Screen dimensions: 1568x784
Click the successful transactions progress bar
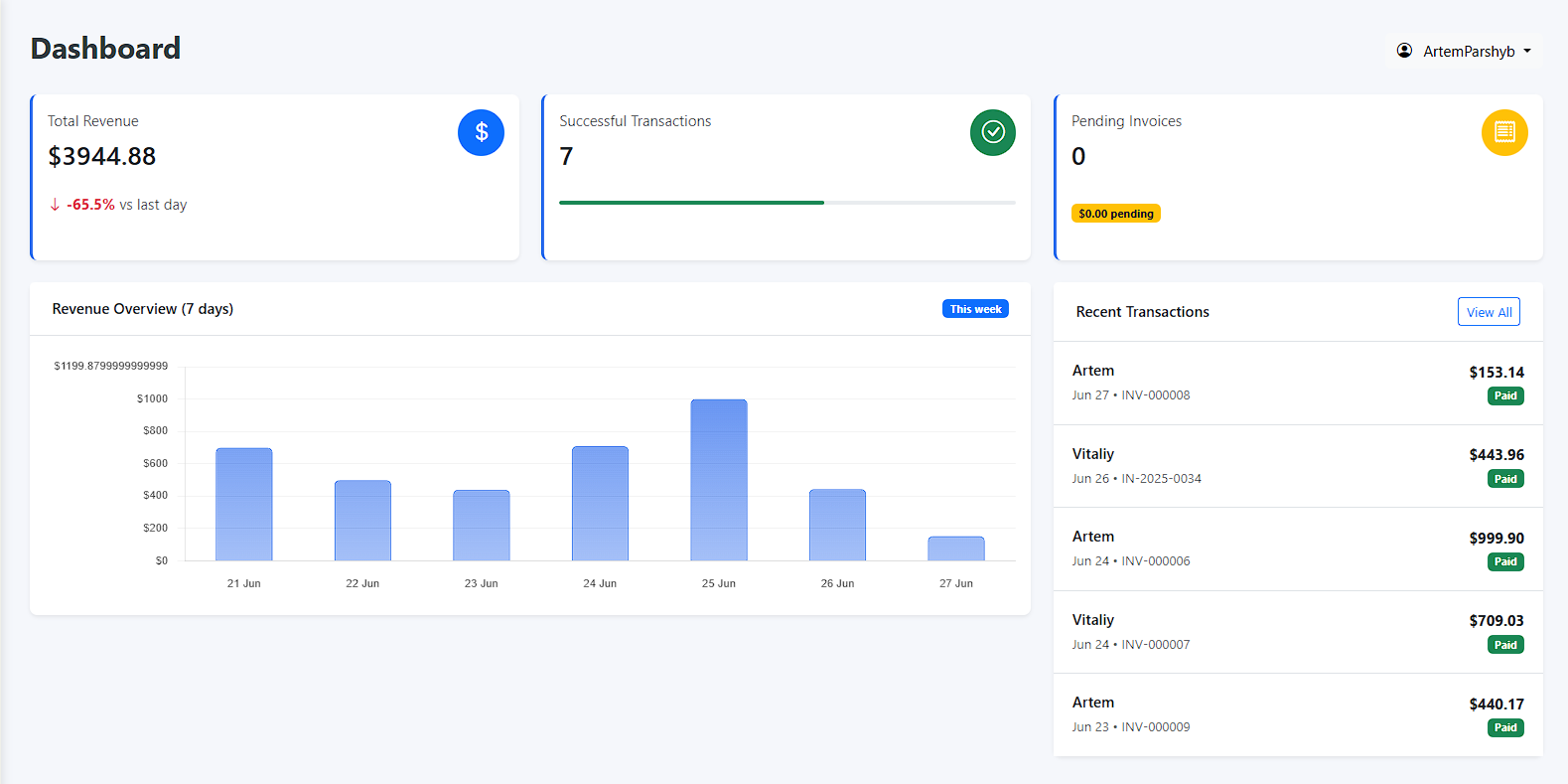click(x=786, y=203)
